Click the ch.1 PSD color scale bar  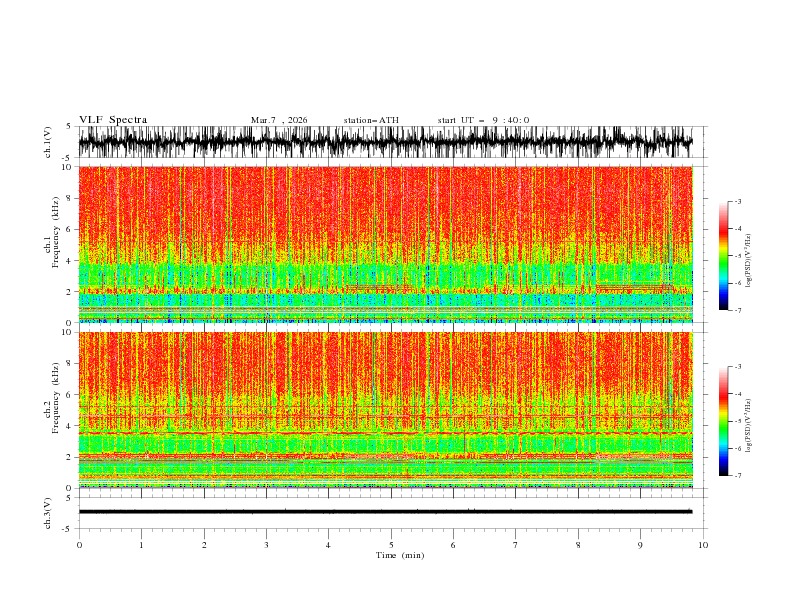pyautogui.click(x=723, y=256)
